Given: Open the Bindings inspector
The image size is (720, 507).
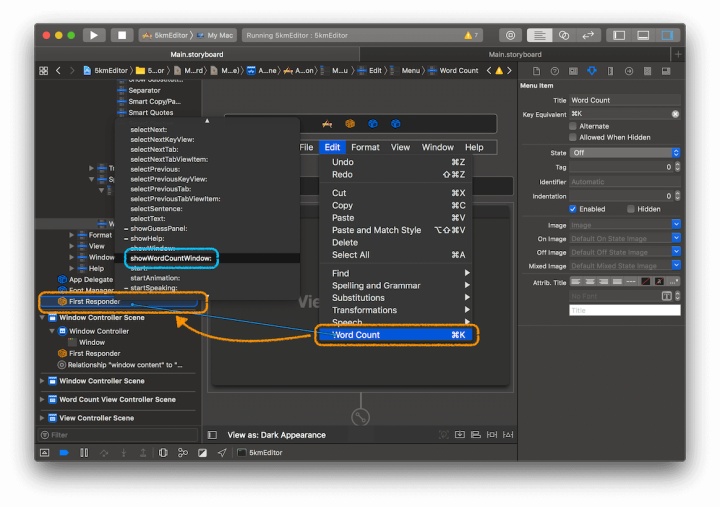Looking at the screenshot, I should 647,71.
